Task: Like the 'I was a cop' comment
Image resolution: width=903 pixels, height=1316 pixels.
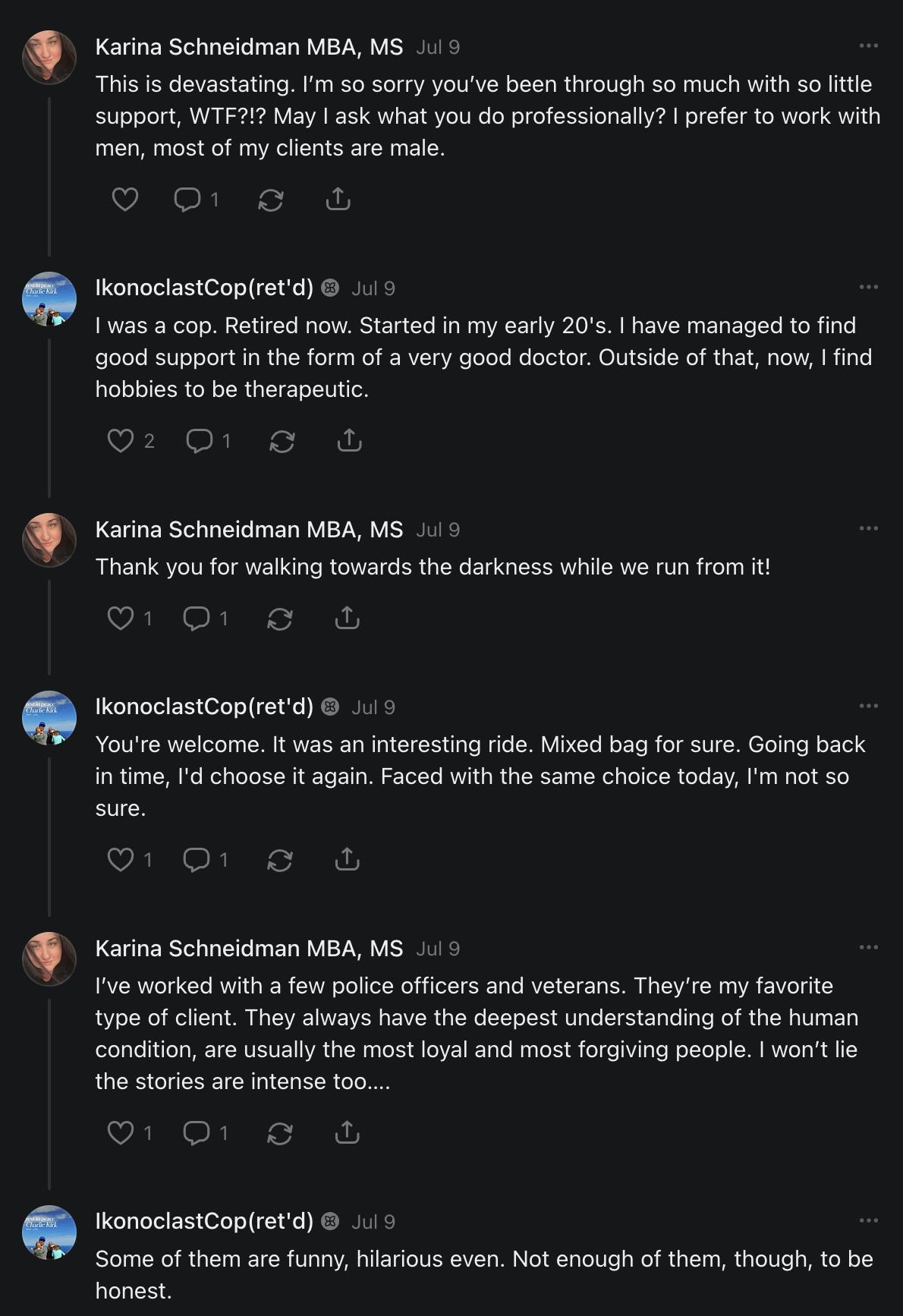Action: click(121, 441)
